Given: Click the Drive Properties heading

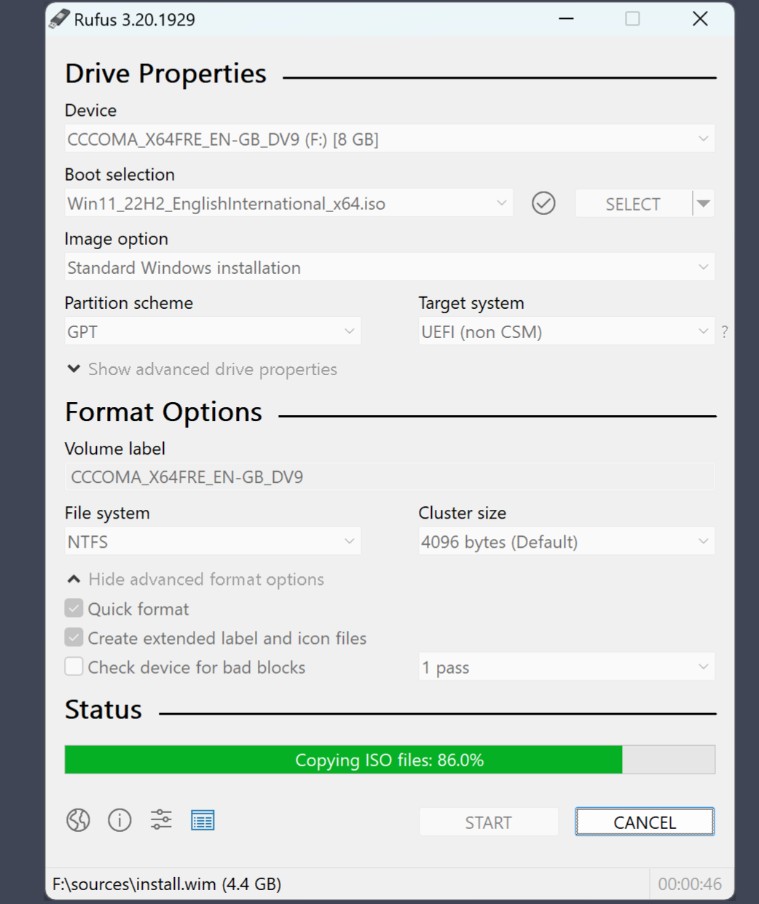Looking at the screenshot, I should click(x=166, y=74).
